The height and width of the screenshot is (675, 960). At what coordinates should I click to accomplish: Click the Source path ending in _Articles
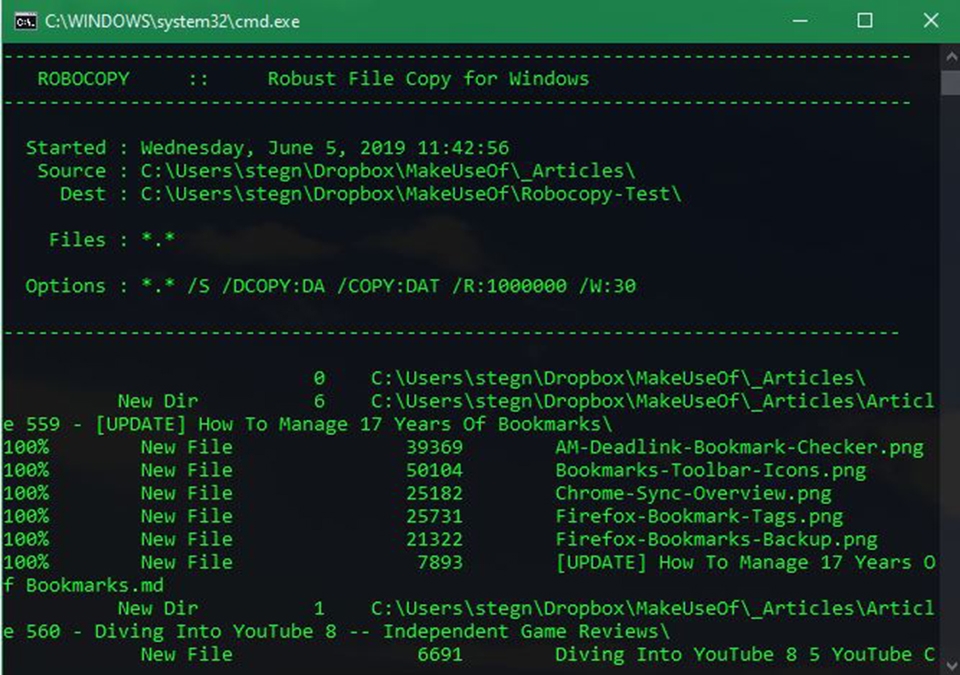388,171
